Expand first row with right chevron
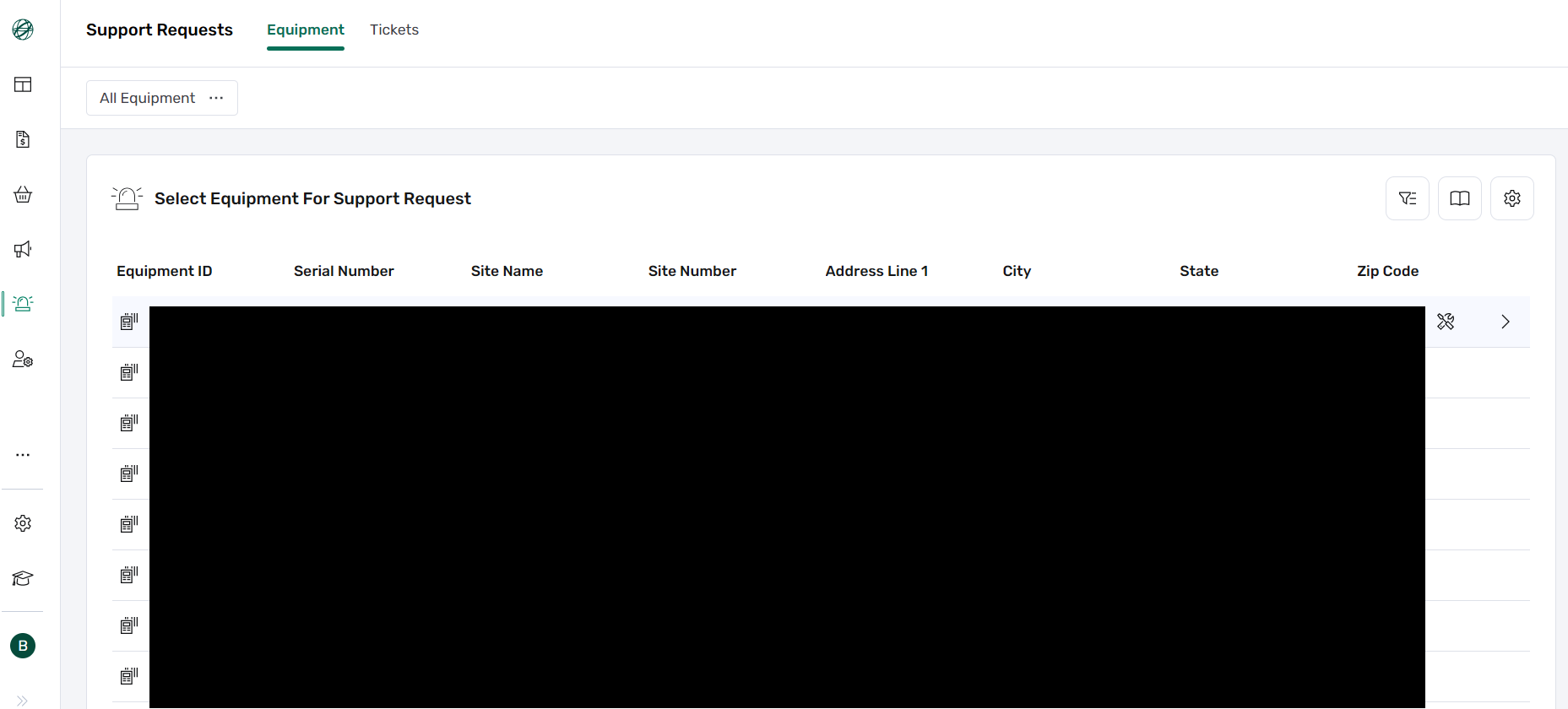The height and width of the screenshot is (709, 1568). (x=1506, y=322)
